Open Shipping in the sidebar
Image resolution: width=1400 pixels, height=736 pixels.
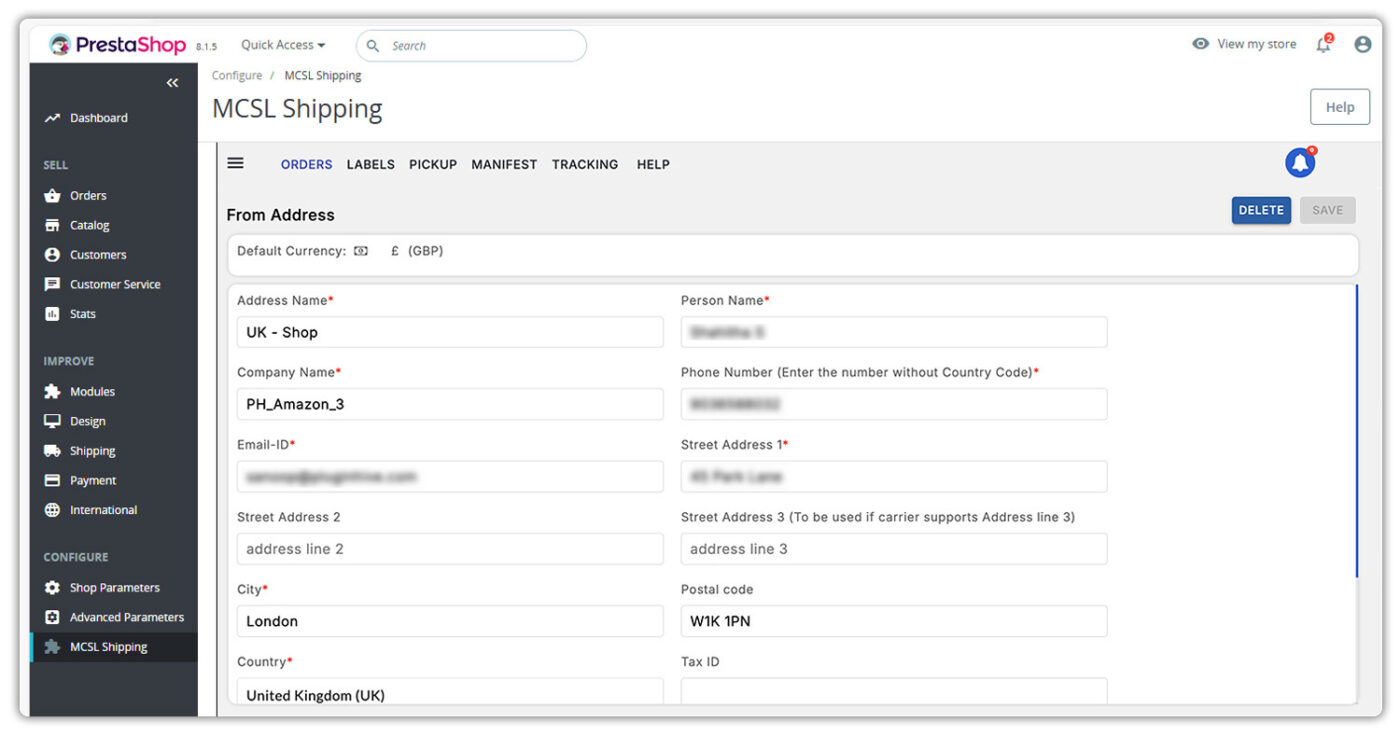[92, 451]
